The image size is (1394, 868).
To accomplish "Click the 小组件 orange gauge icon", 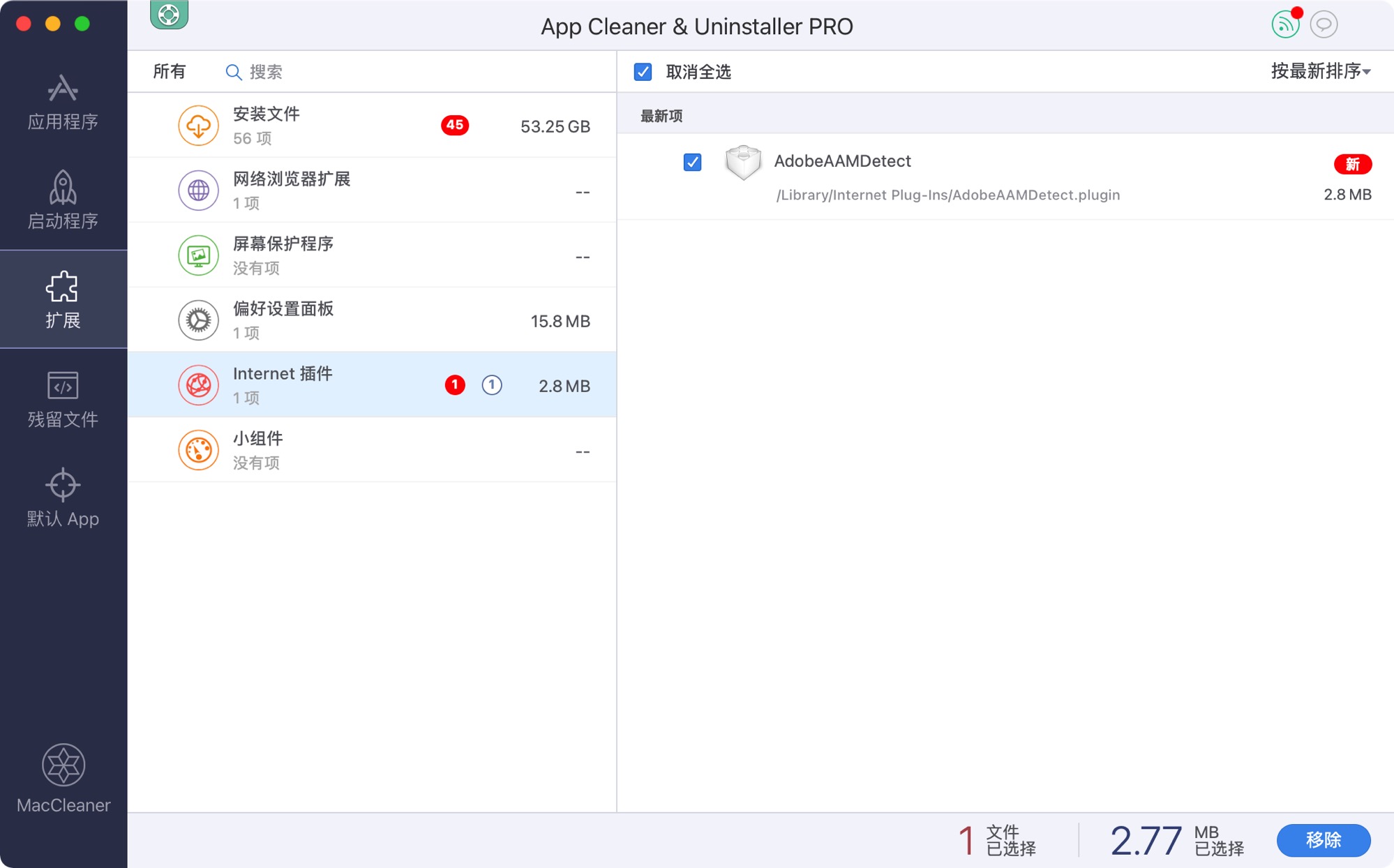I will tap(198, 450).
